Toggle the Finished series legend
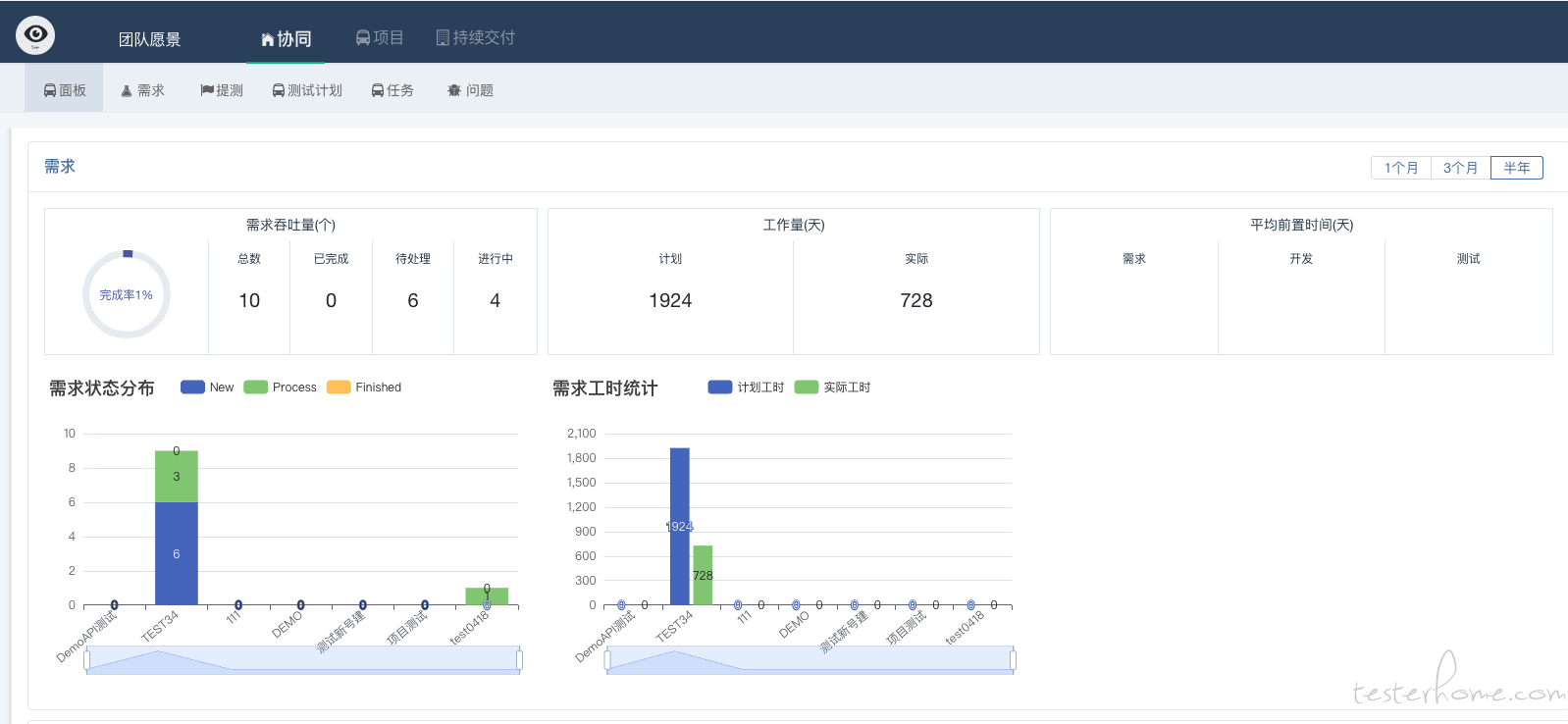 coord(364,388)
